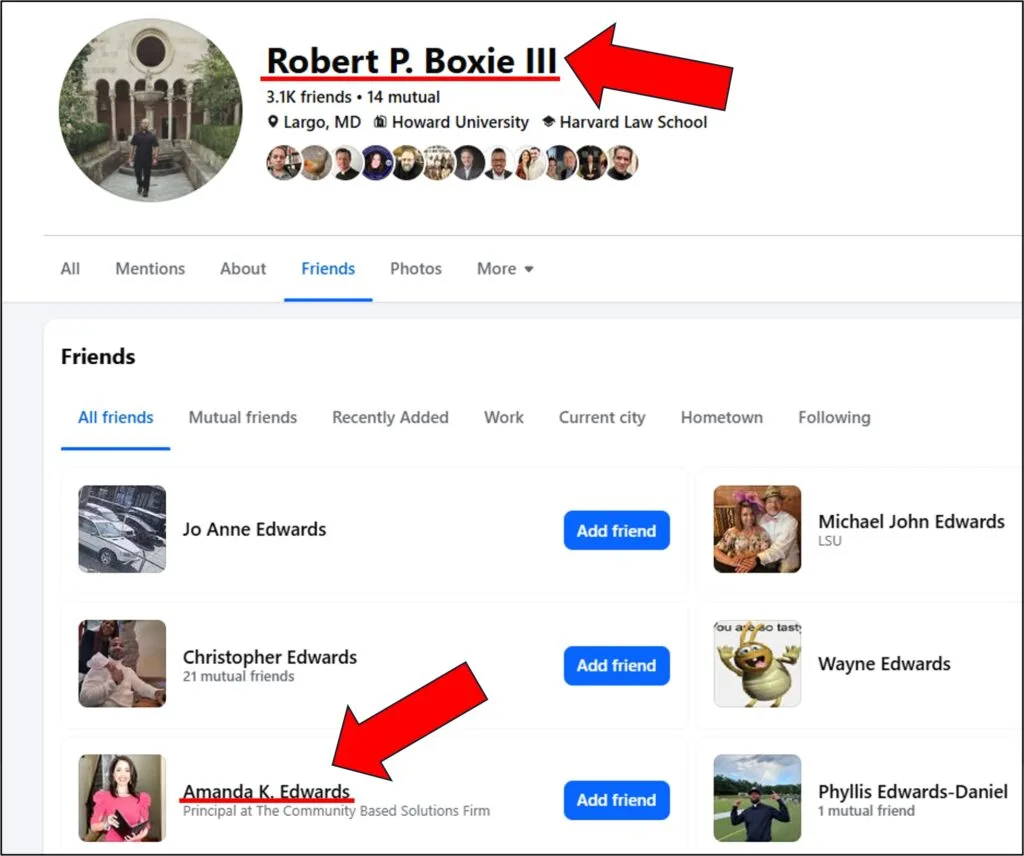Filter friends by Recently Added
This screenshot has height=856, width=1024.
coord(391,417)
